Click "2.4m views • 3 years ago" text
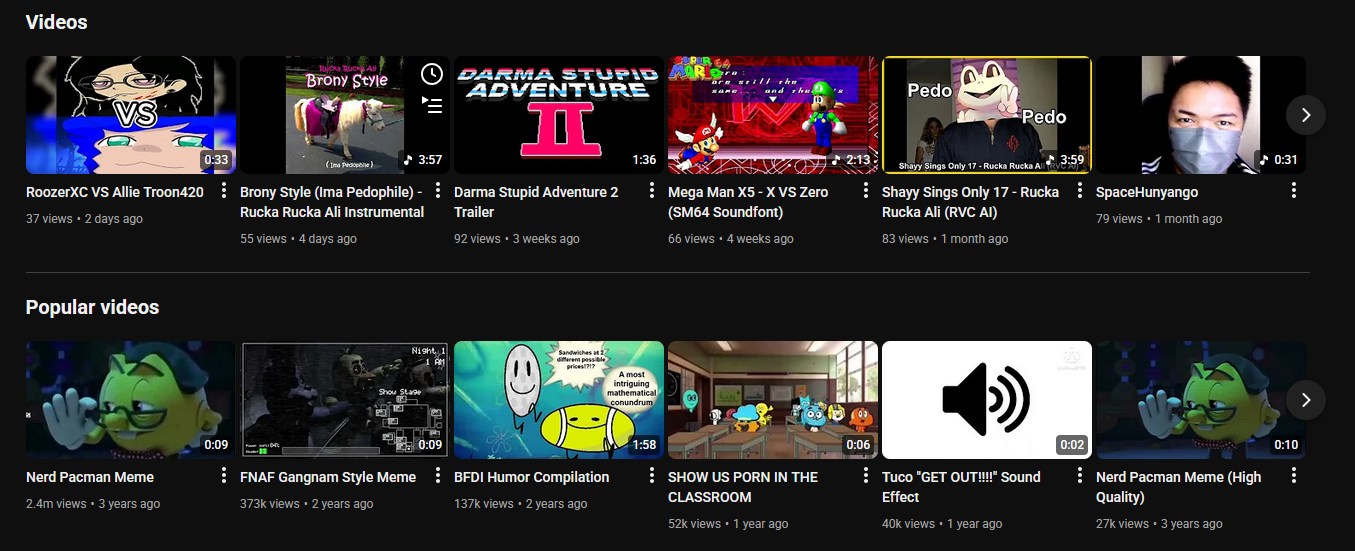 point(93,504)
